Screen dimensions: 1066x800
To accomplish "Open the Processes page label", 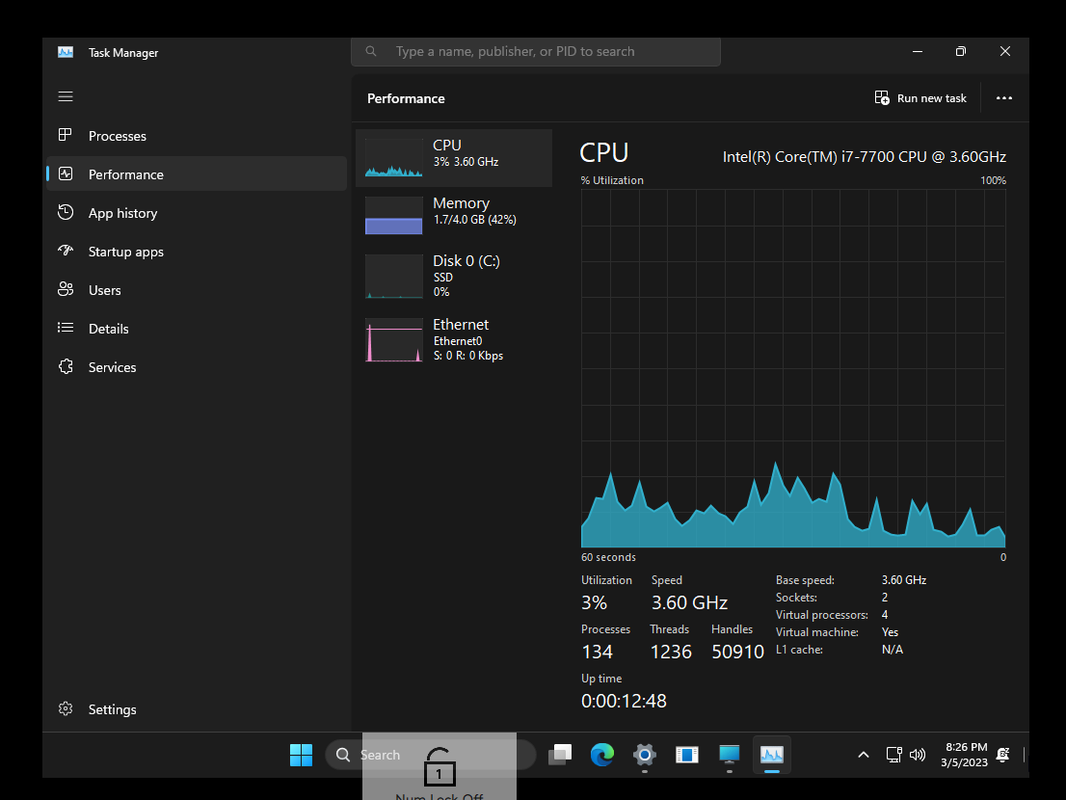I will click(117, 136).
